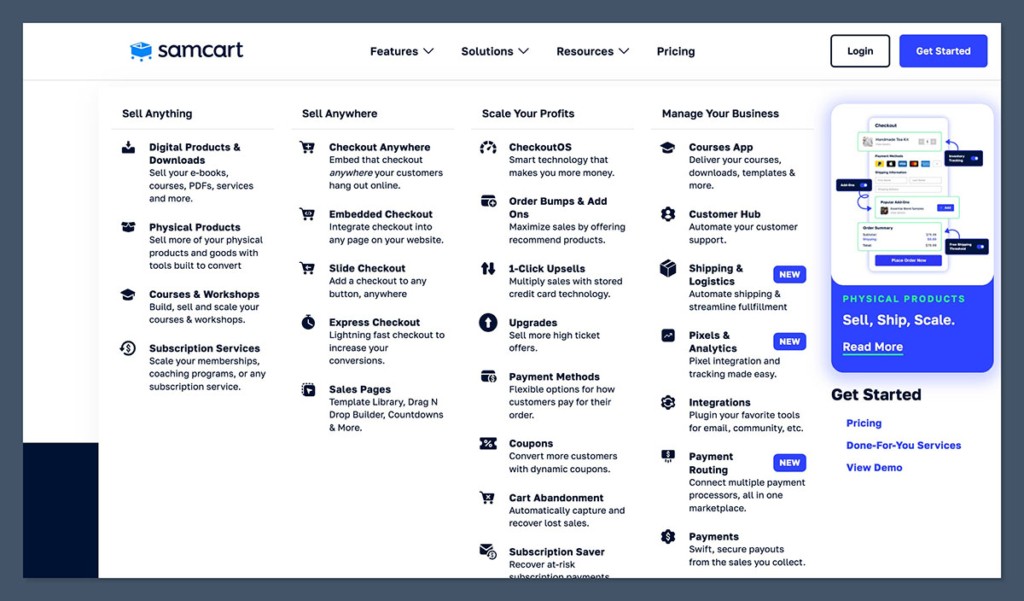The image size is (1024, 601).
Task: Select the Digital Products & Downloads icon
Action: [x=129, y=146]
